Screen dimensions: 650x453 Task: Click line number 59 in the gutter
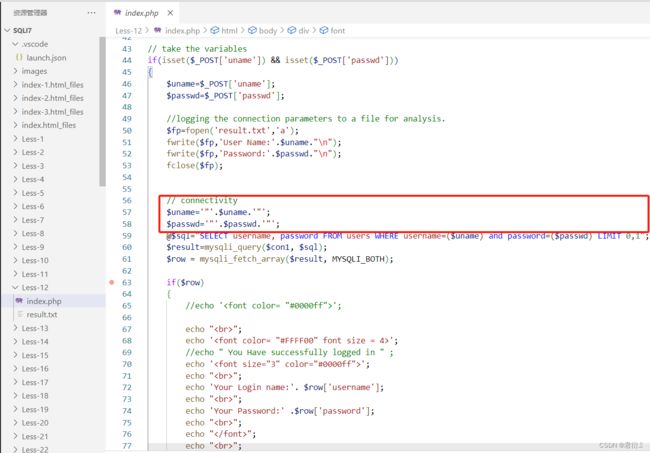[127, 235]
